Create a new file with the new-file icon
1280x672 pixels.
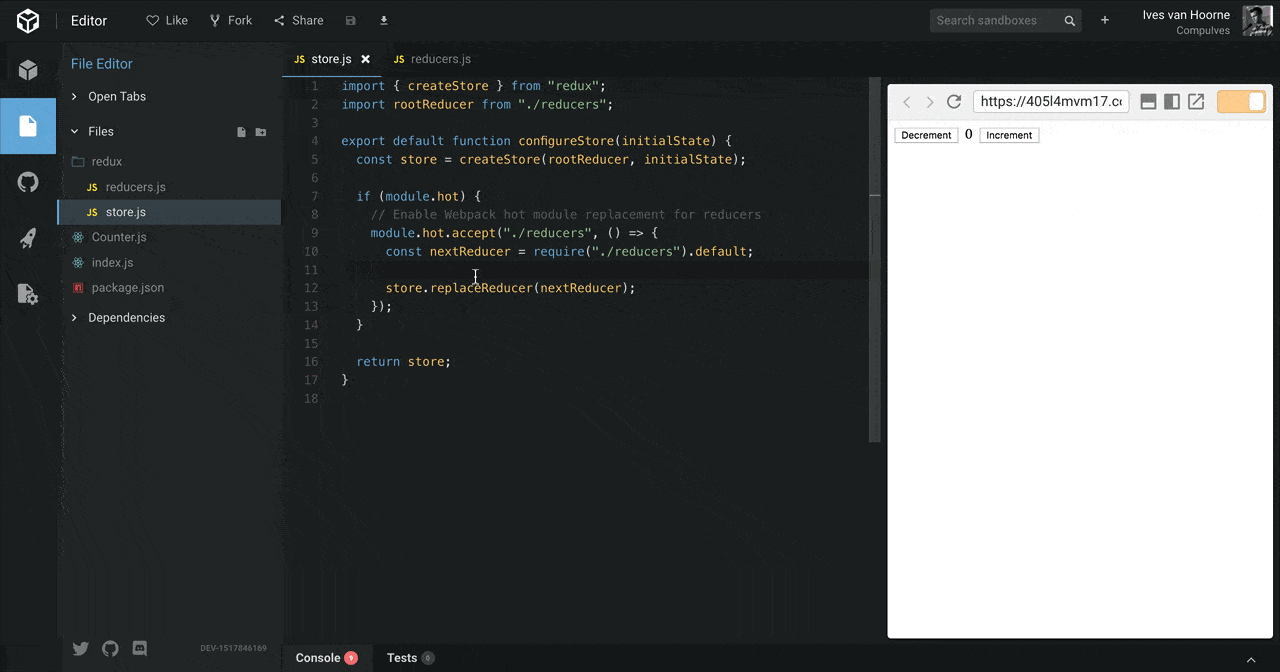point(241,131)
